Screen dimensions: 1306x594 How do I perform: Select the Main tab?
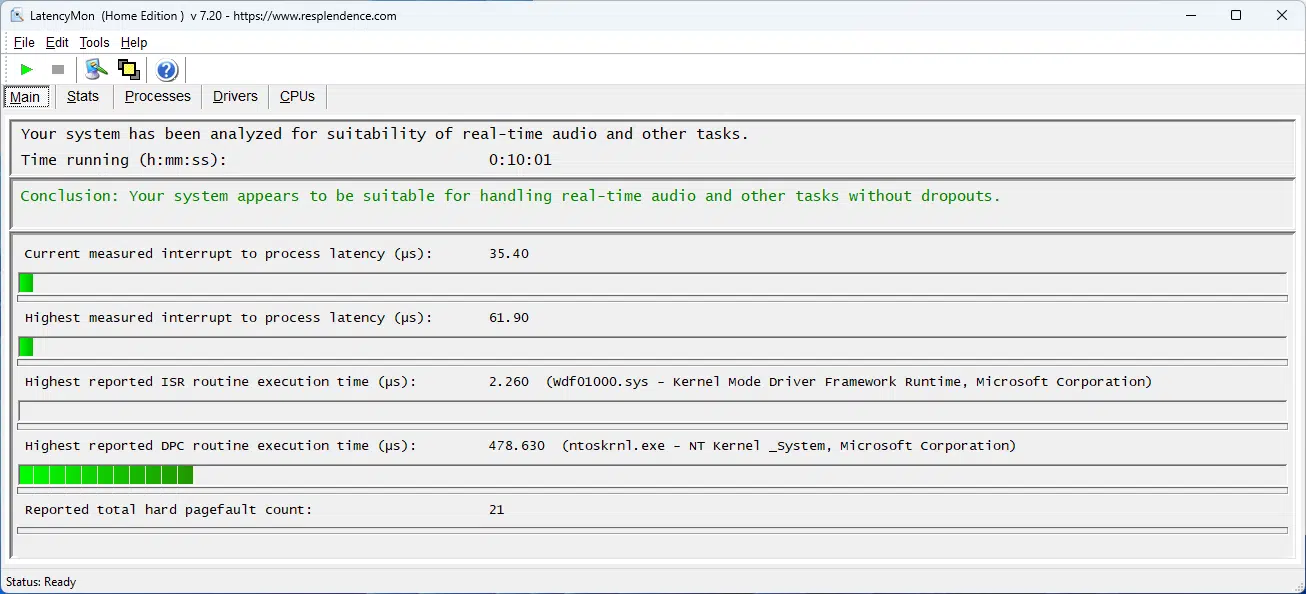point(25,97)
